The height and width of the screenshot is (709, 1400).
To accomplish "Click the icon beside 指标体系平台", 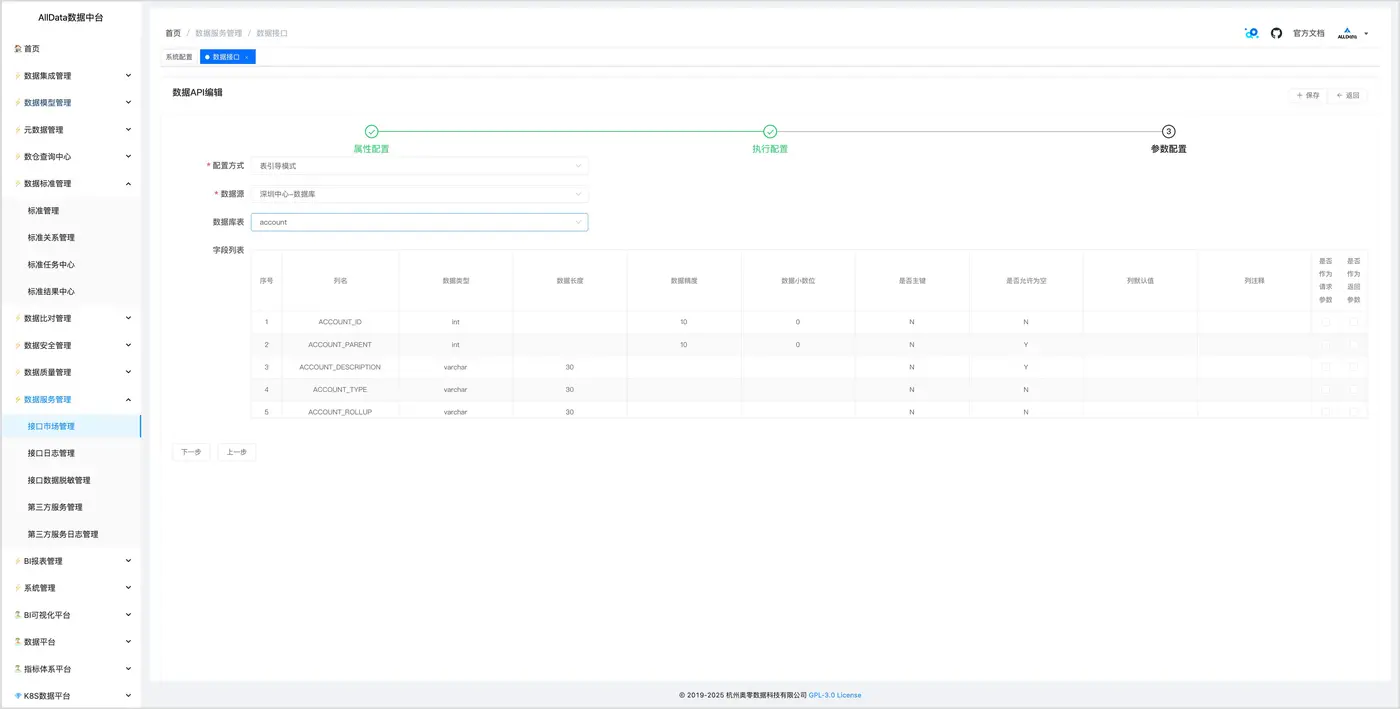I will [18, 669].
